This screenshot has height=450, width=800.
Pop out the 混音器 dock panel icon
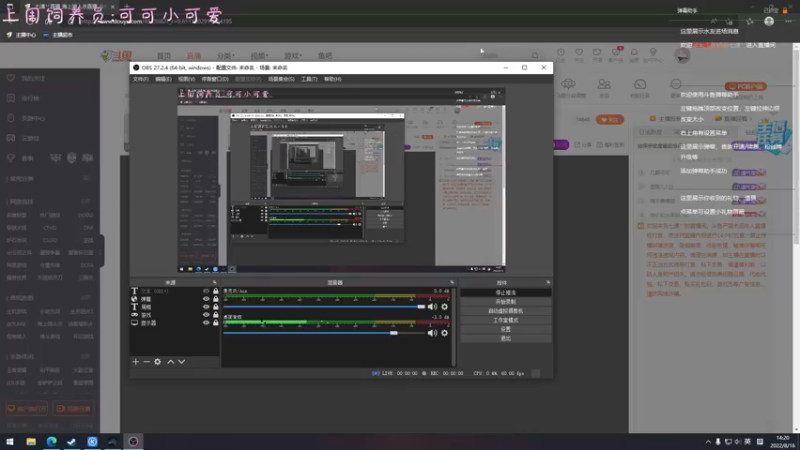pos(452,282)
